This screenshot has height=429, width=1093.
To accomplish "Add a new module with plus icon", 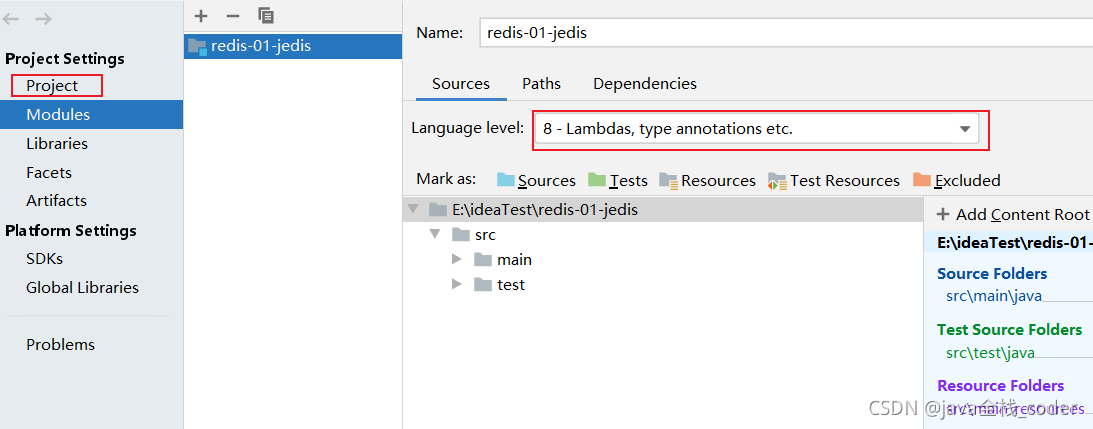I will point(201,15).
